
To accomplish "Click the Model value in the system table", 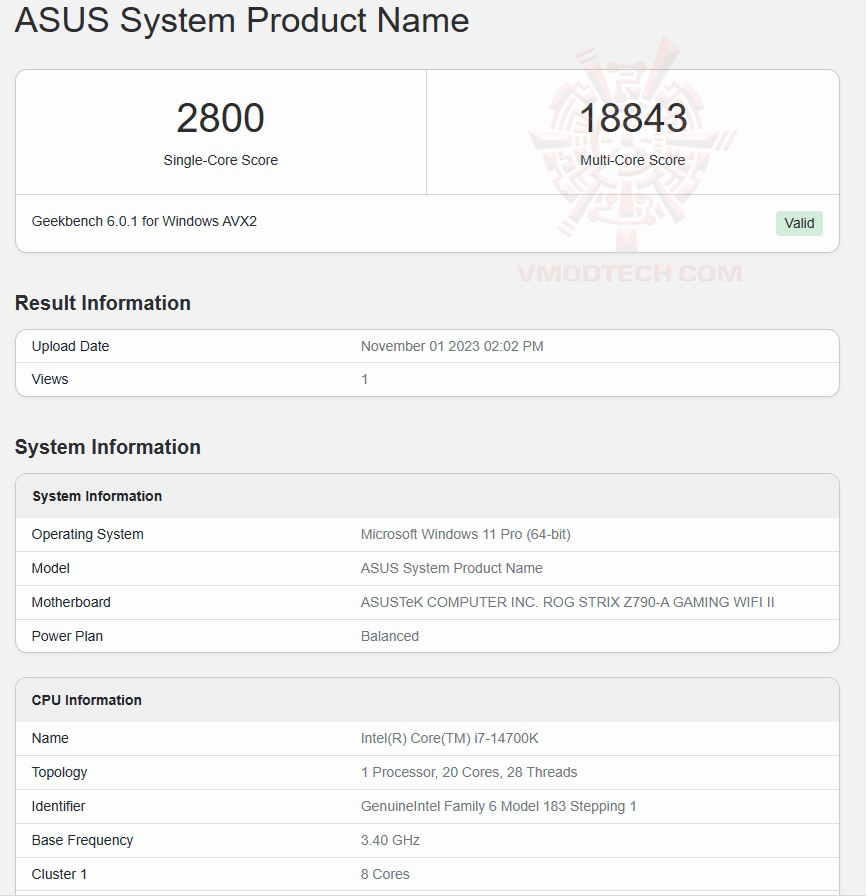I will pyautogui.click(x=451, y=568).
